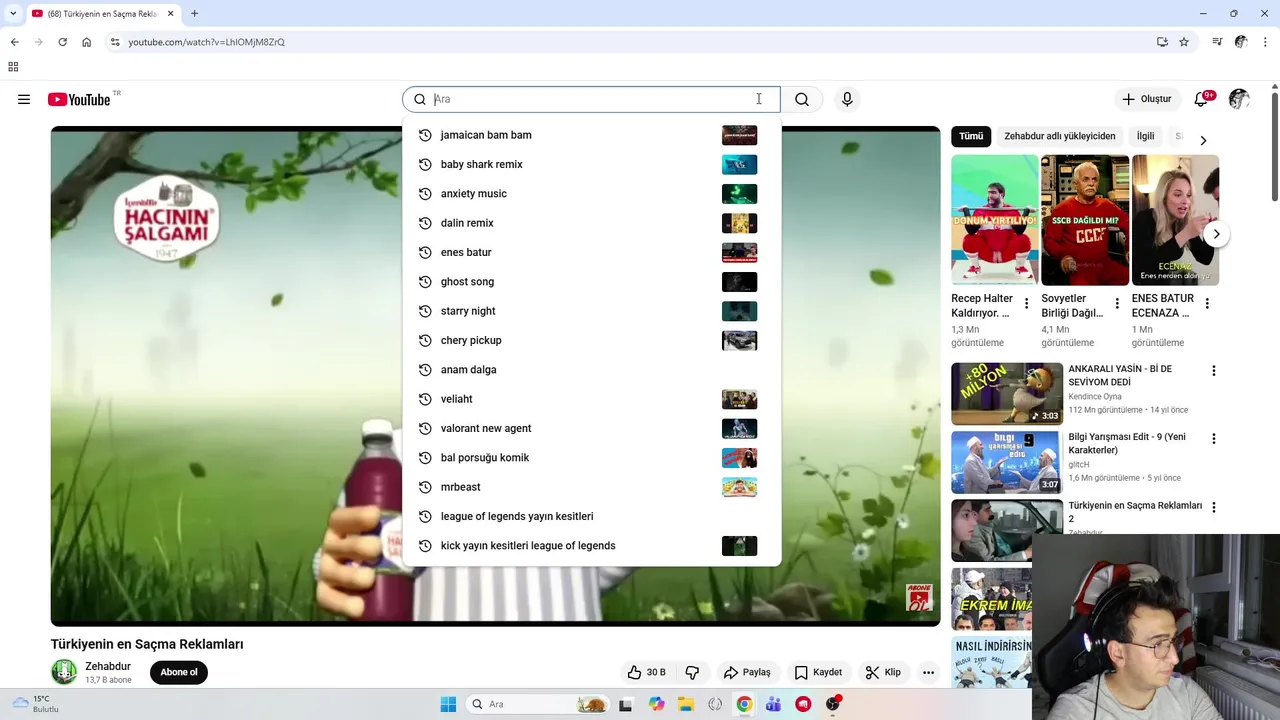Click the Windows taskbar search box
The width and height of the screenshot is (1280, 720).
[x=538, y=704]
